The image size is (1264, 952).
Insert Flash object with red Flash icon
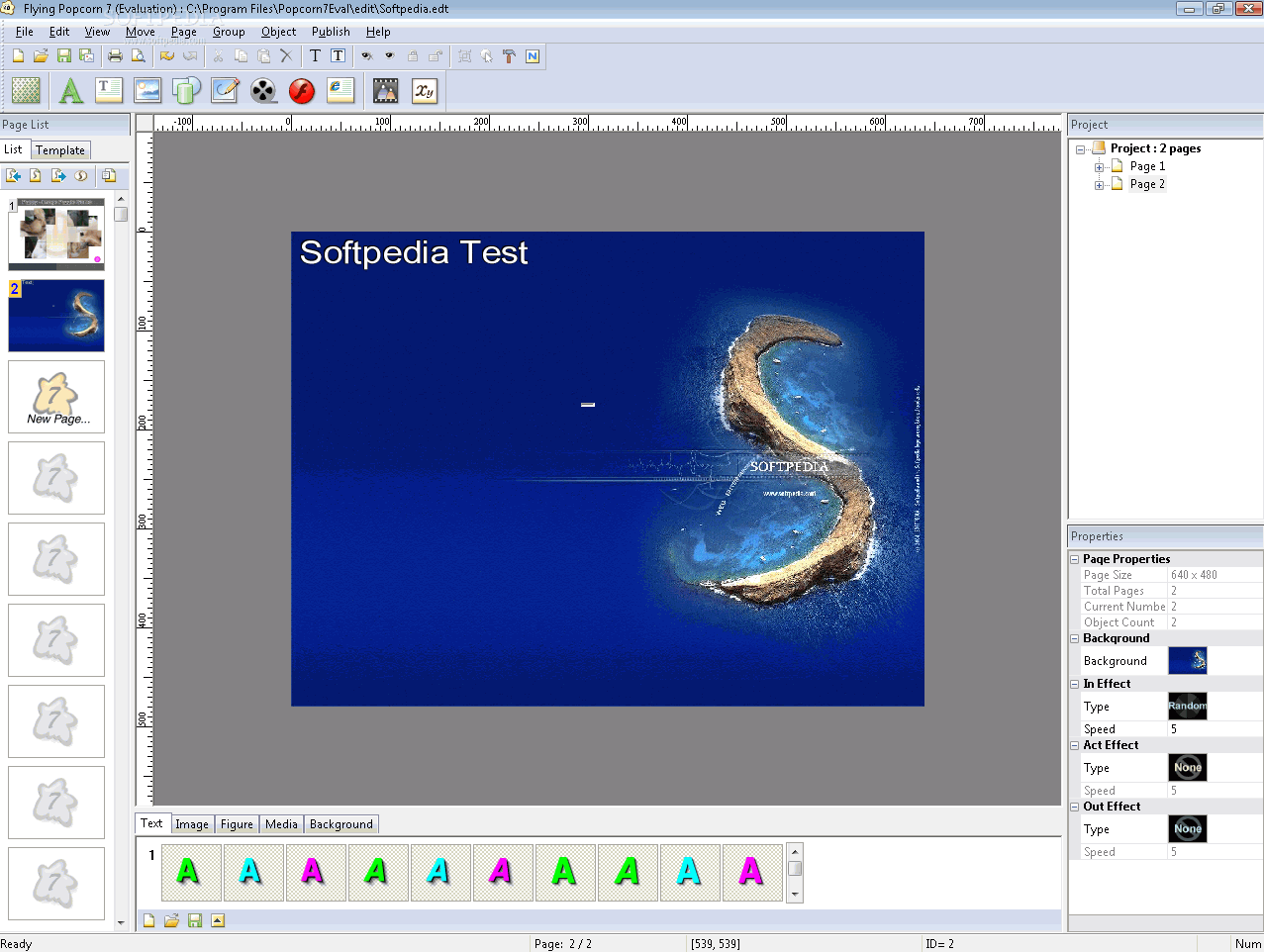pos(302,91)
